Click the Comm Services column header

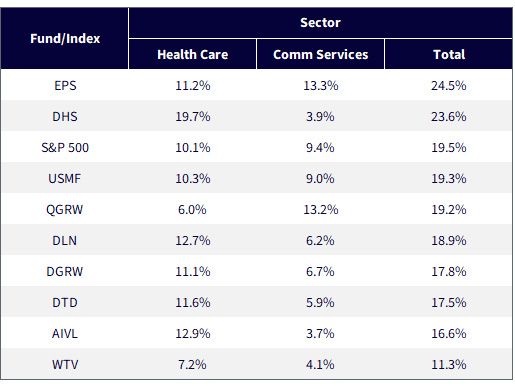(x=321, y=54)
